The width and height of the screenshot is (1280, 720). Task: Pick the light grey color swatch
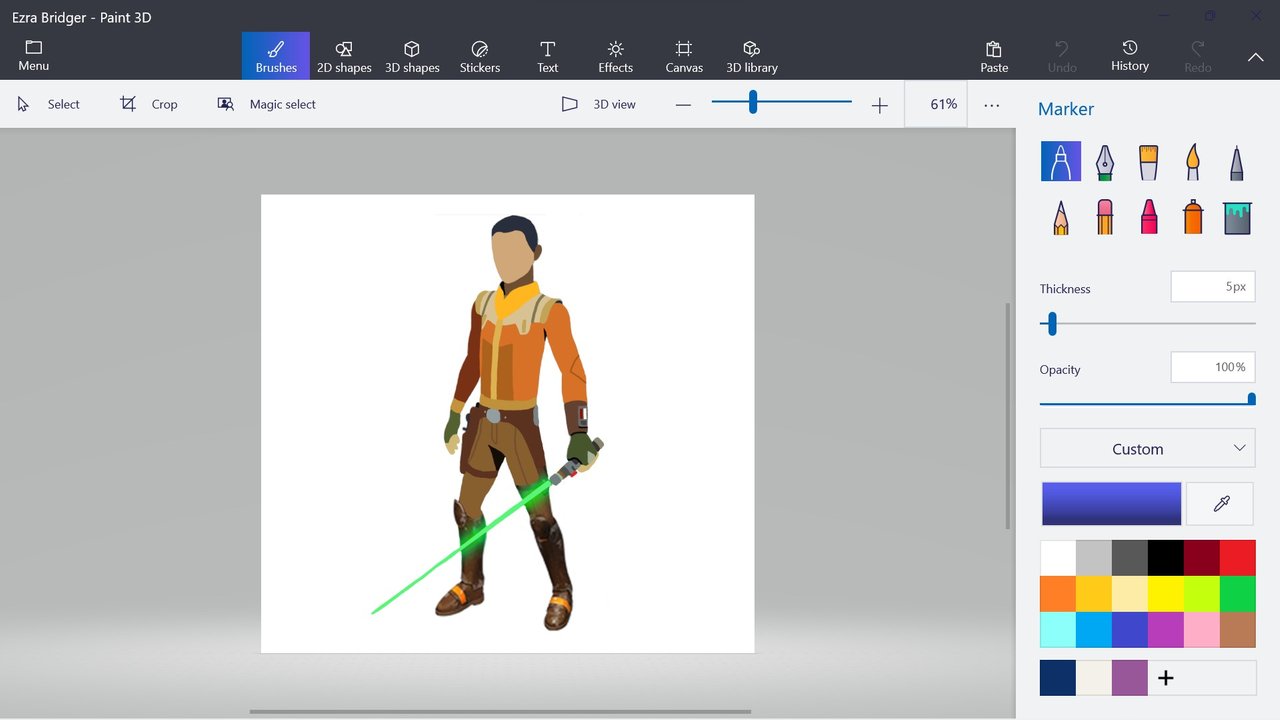[1094, 558]
